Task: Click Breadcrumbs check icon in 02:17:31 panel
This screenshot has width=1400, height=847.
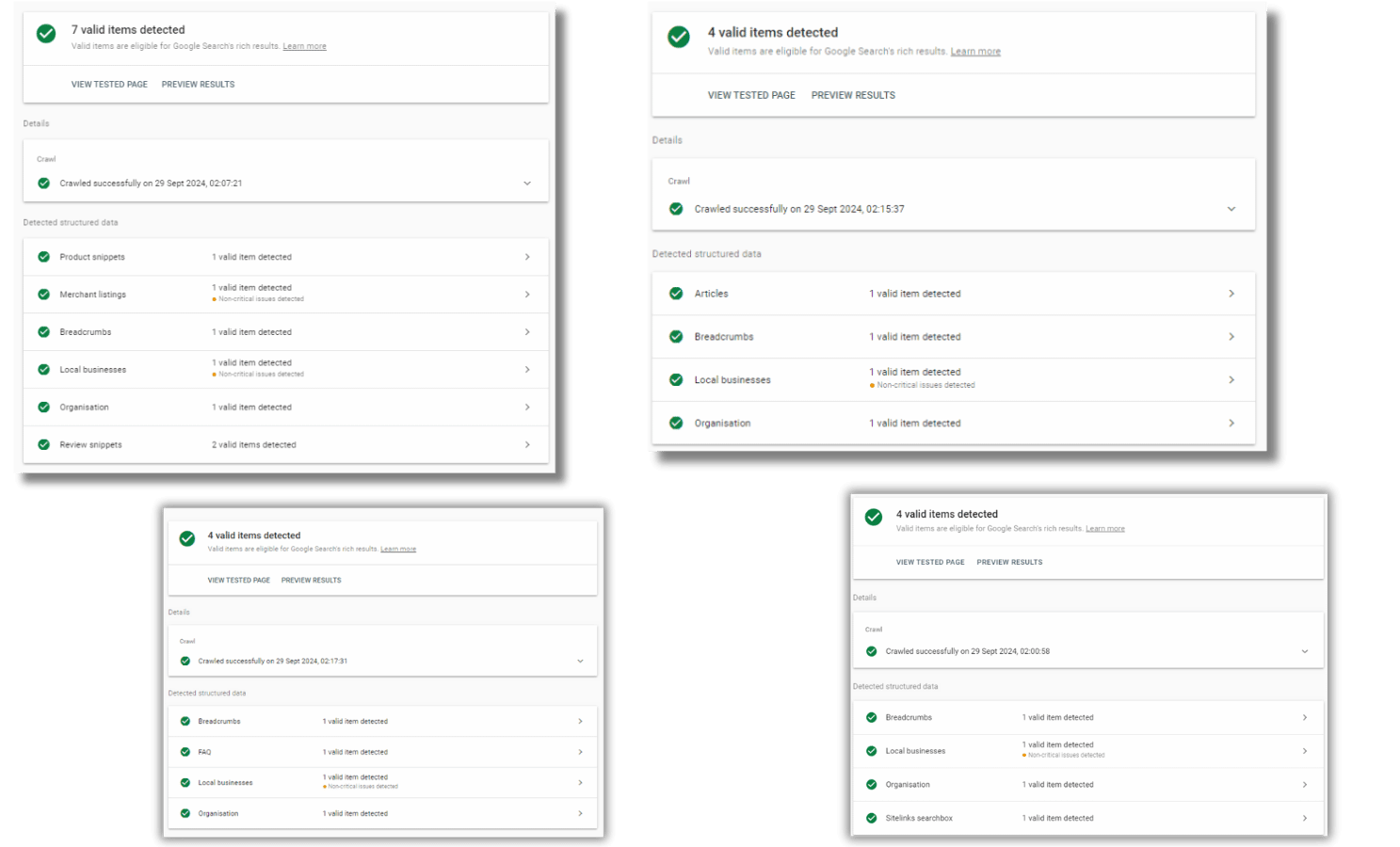Action: coord(185,721)
